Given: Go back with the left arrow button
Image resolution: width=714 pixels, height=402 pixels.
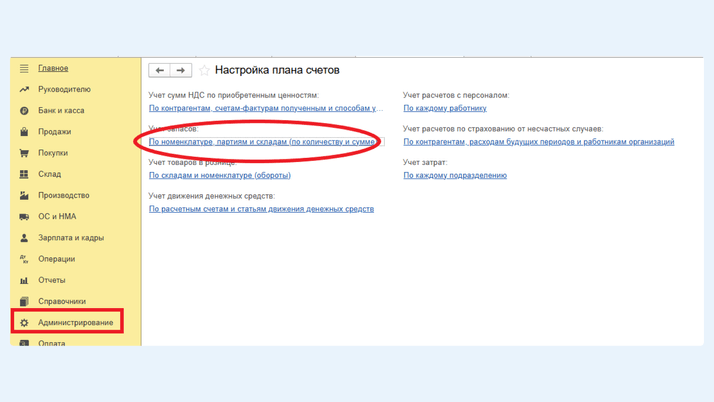Looking at the screenshot, I should 159,70.
